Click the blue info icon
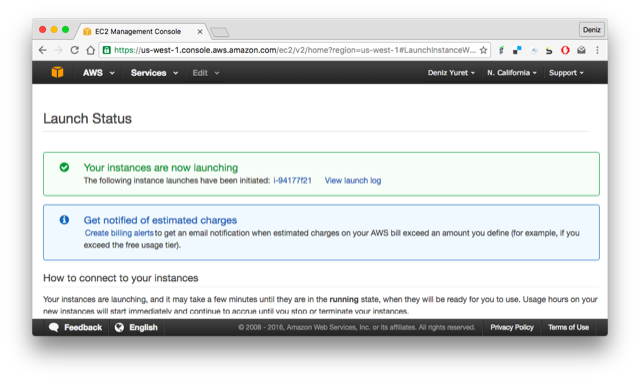640x382 pixels. (64, 220)
